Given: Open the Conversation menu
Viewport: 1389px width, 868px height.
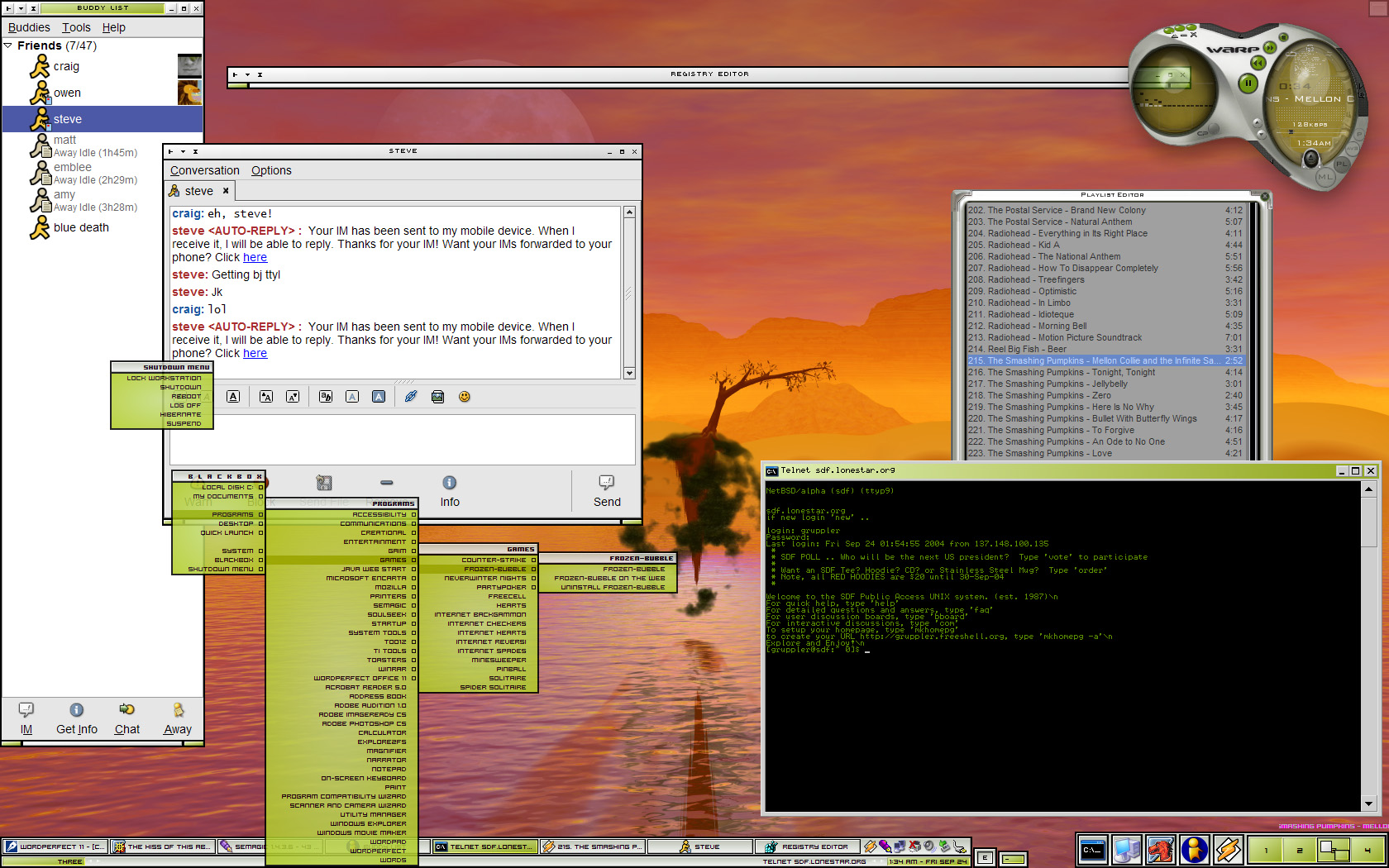Looking at the screenshot, I should click(205, 170).
